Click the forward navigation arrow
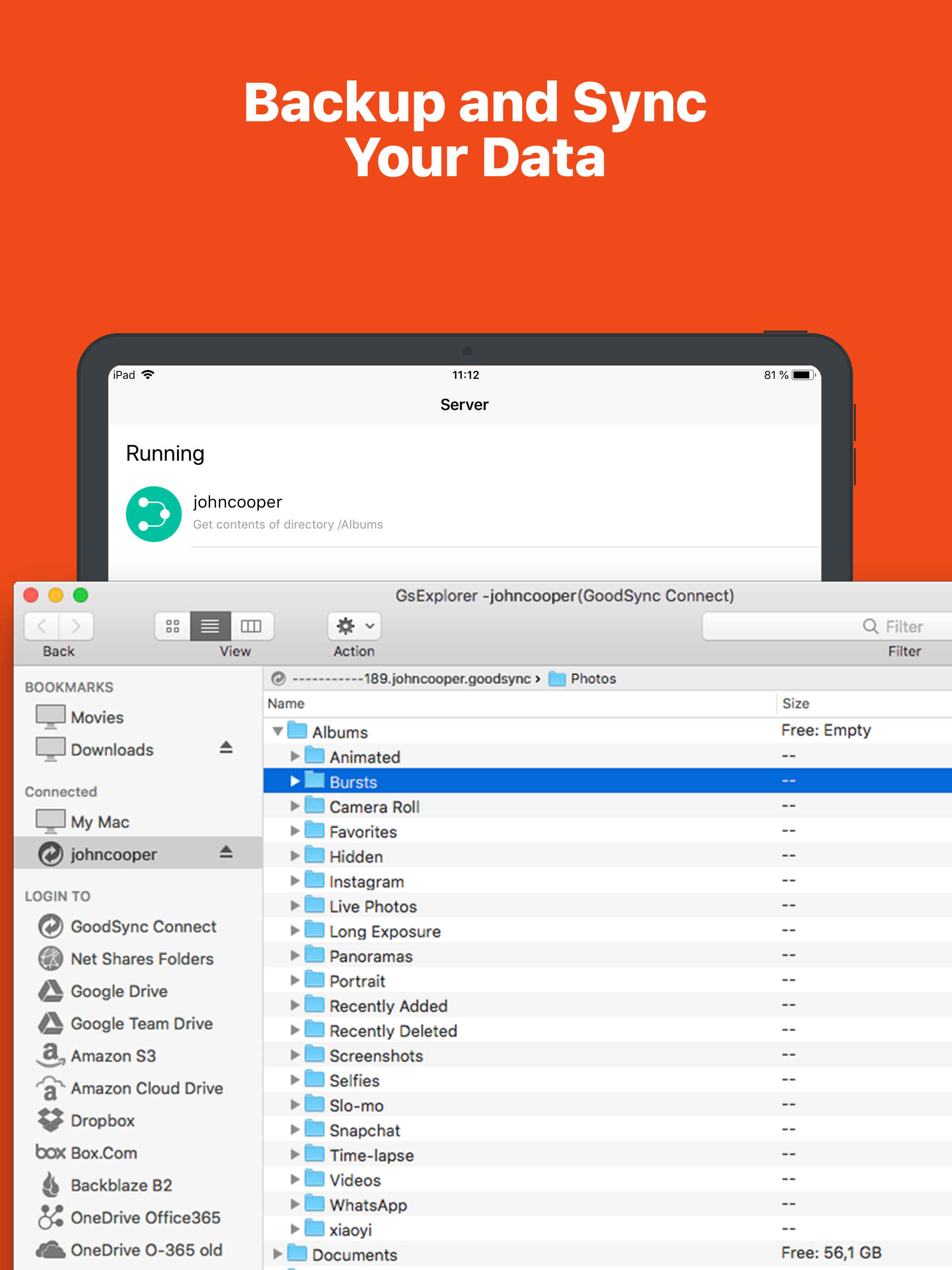The width and height of the screenshot is (952, 1270). pyautogui.click(x=76, y=626)
